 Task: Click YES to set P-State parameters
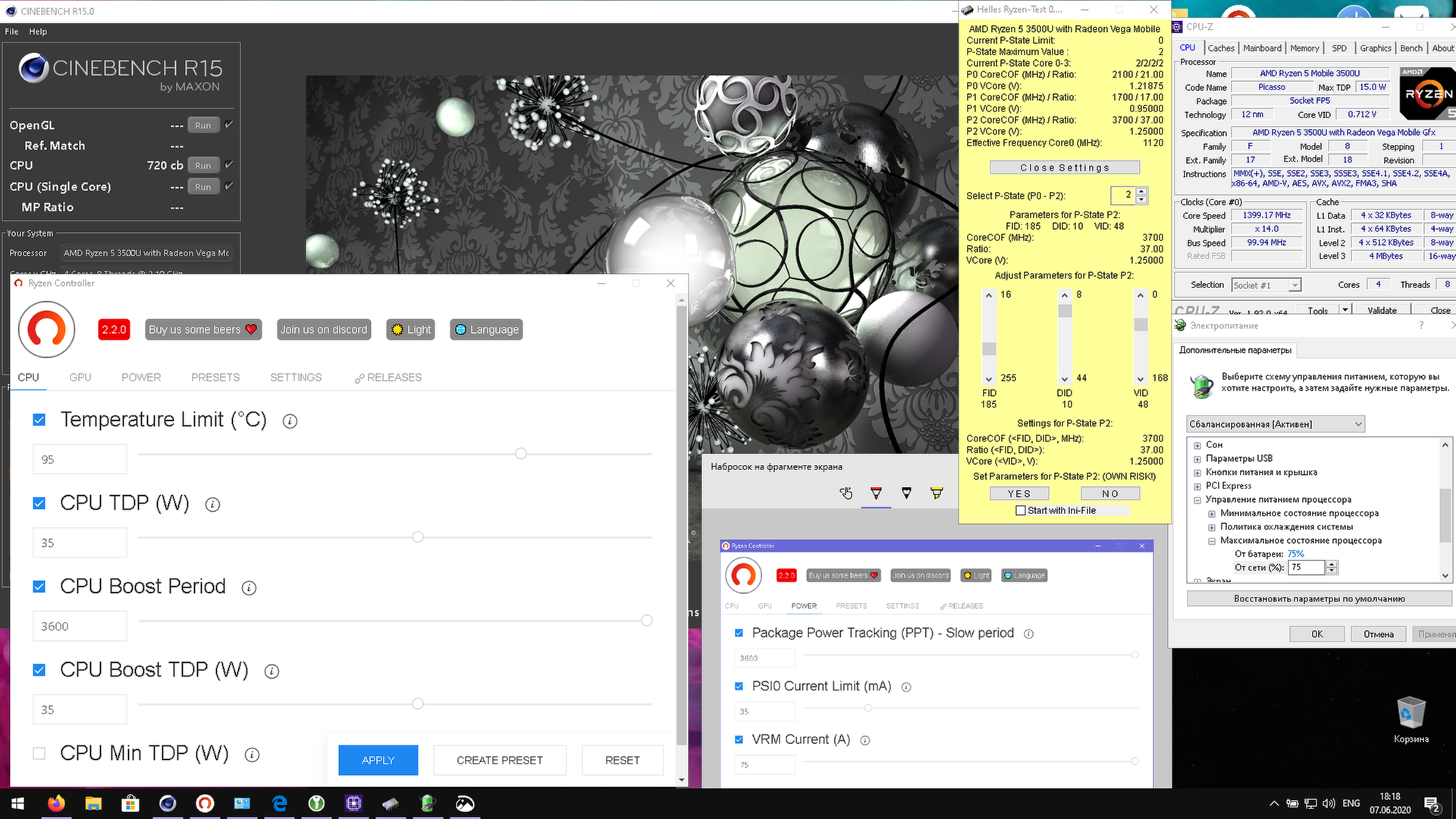click(1019, 494)
